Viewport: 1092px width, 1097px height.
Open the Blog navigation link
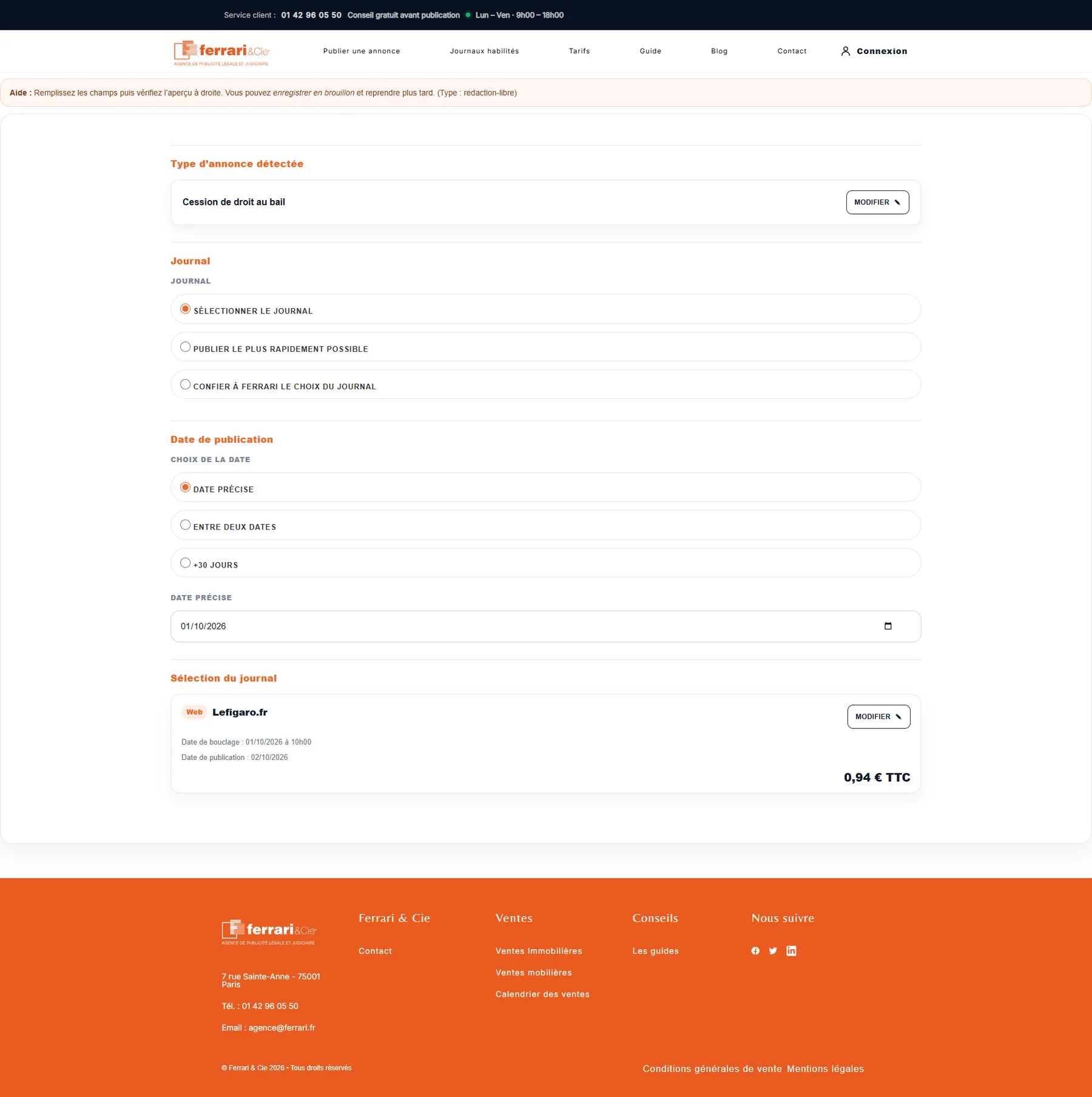click(719, 51)
